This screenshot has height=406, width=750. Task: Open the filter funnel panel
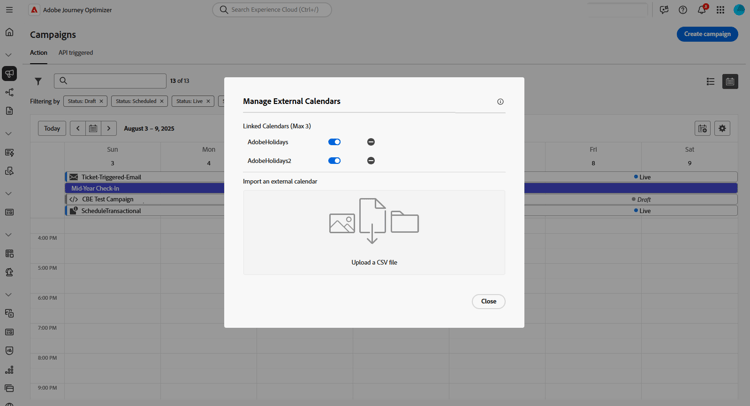click(x=38, y=81)
